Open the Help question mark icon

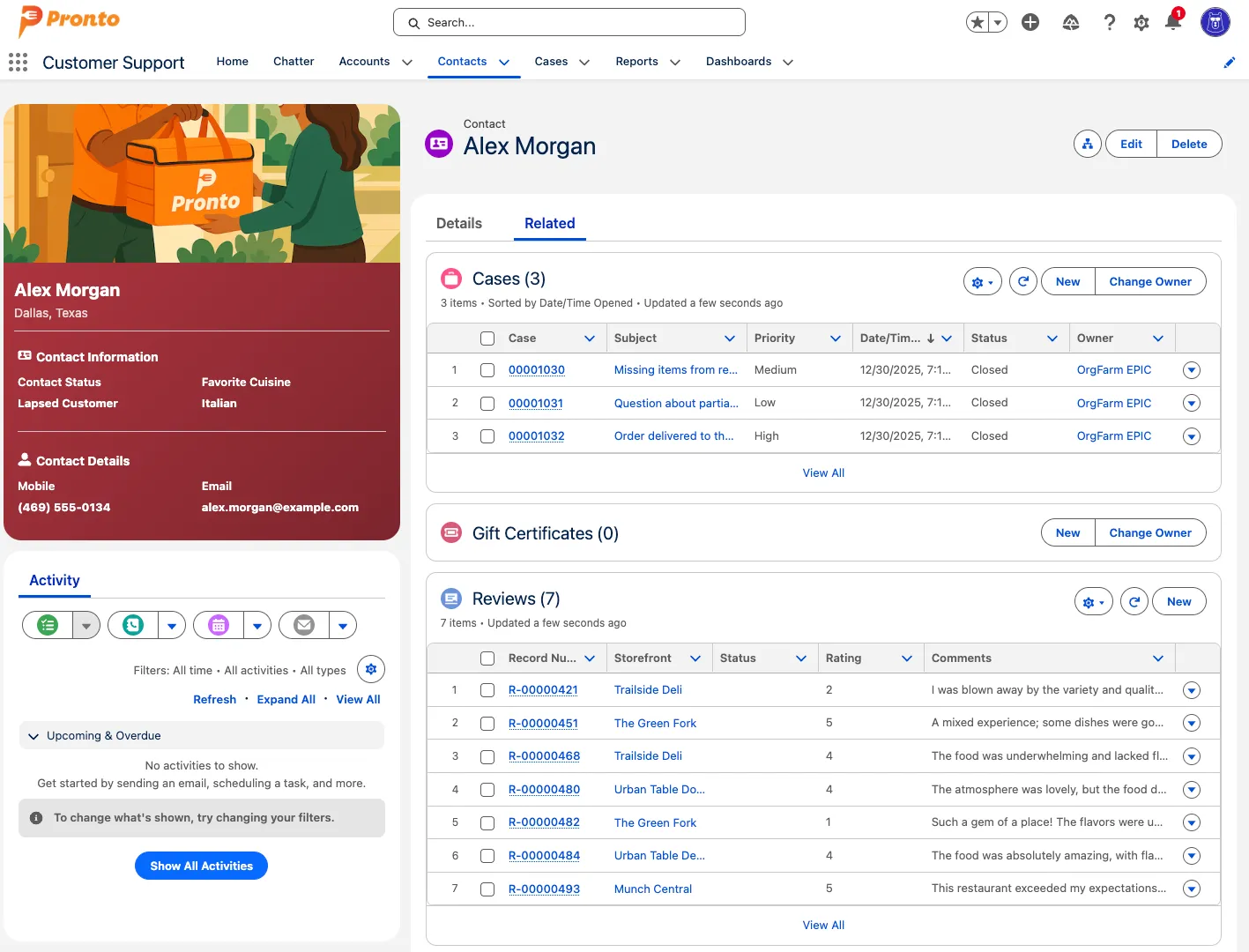1110,23
